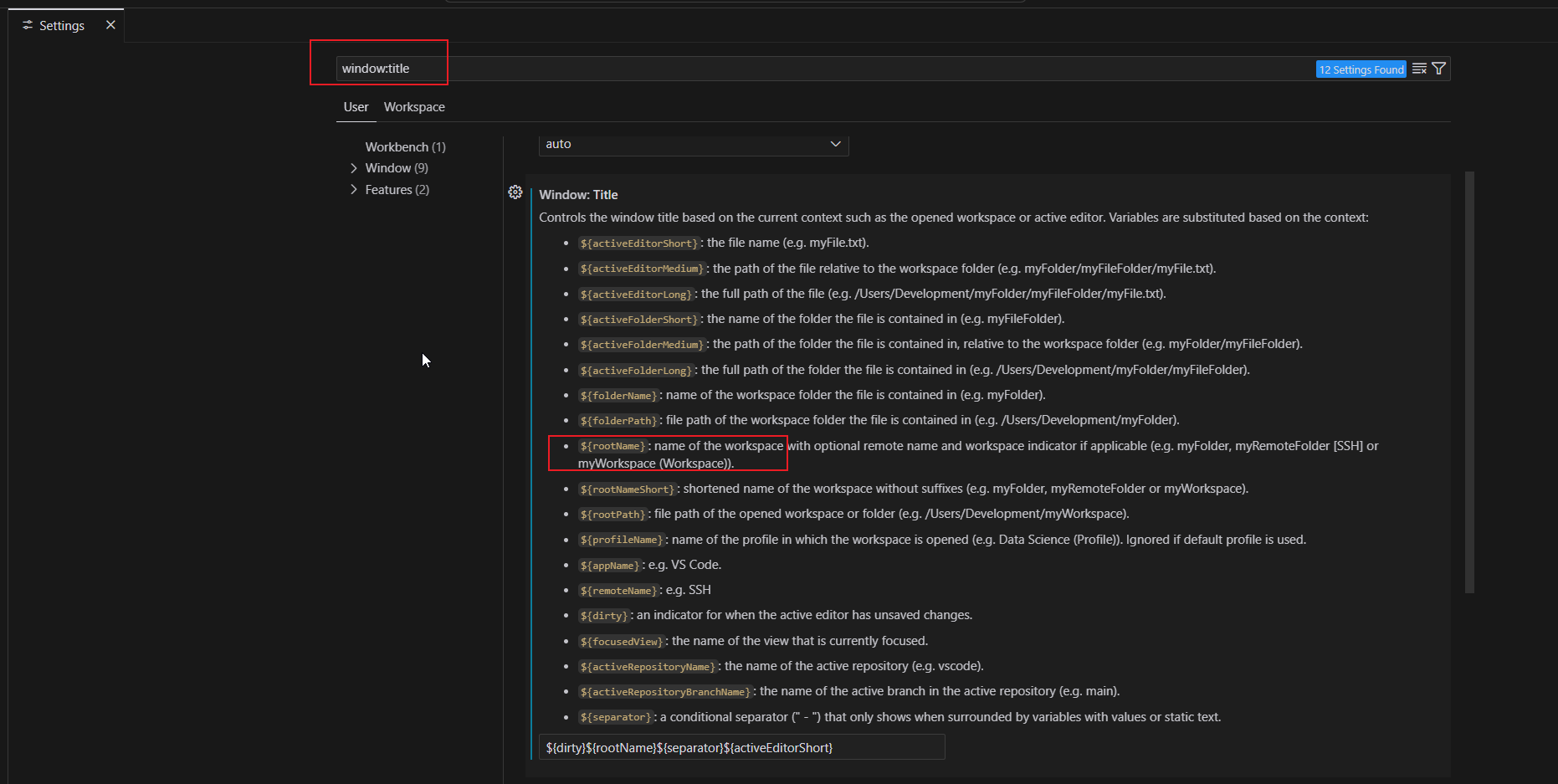Select the Workbench category in the sidebar
This screenshot has height=784, width=1558.
point(405,146)
